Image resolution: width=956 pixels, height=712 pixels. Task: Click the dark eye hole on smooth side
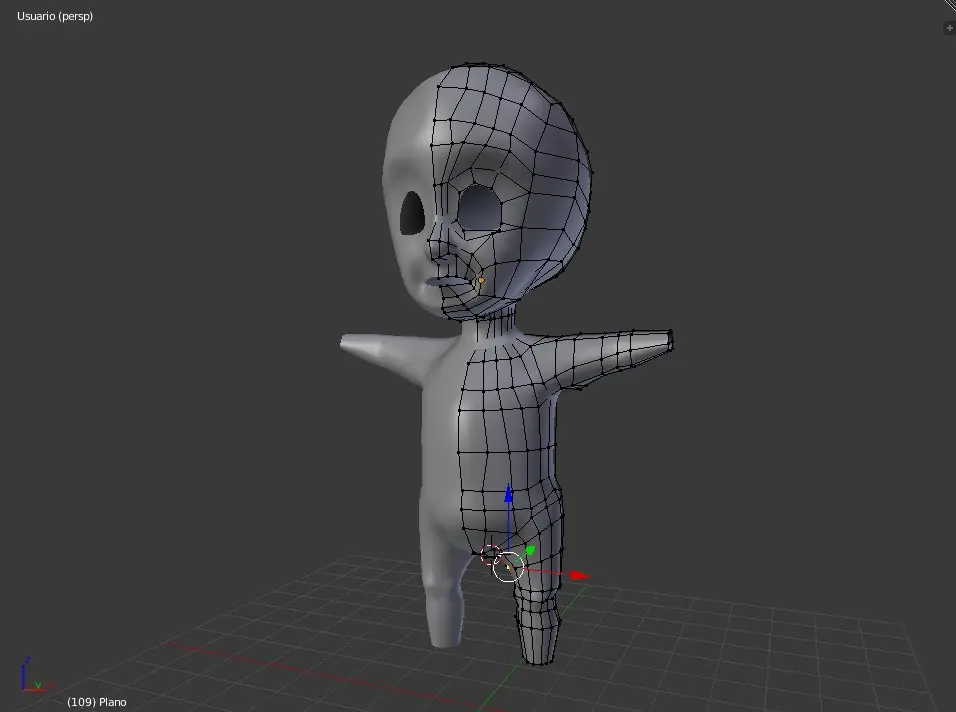(x=411, y=212)
